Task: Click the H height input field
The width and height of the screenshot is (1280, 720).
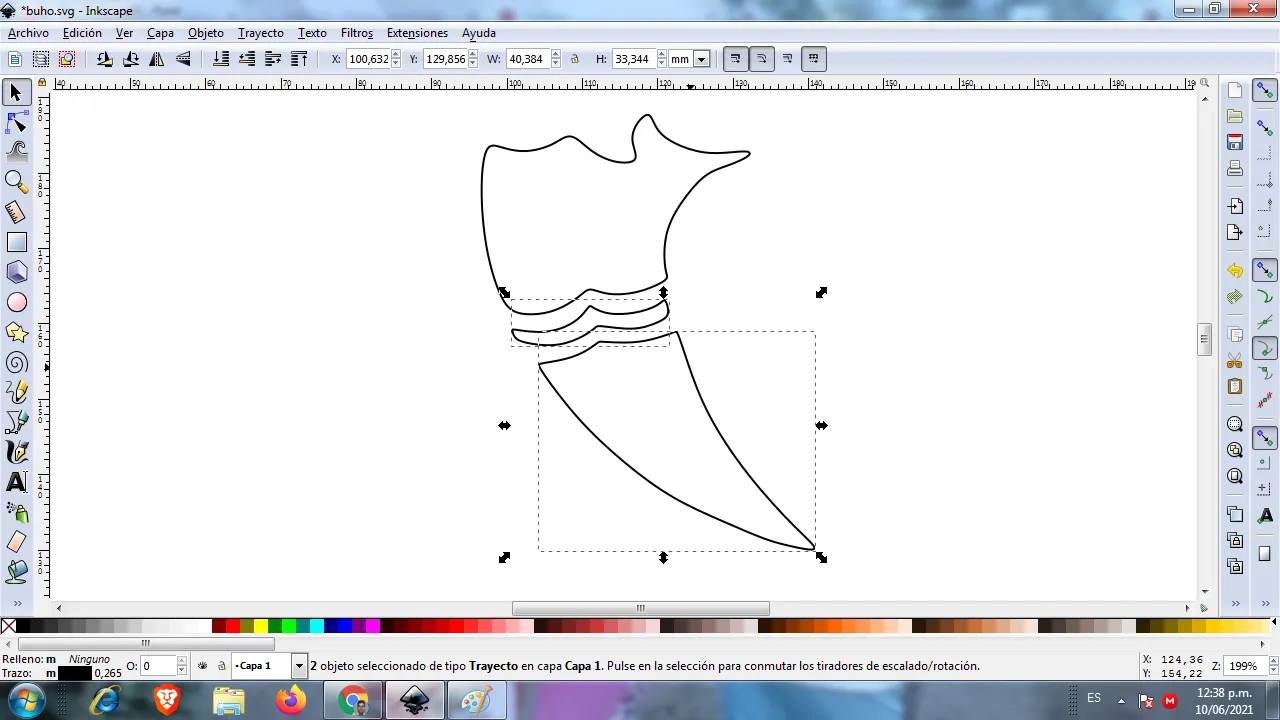Action: coord(632,59)
